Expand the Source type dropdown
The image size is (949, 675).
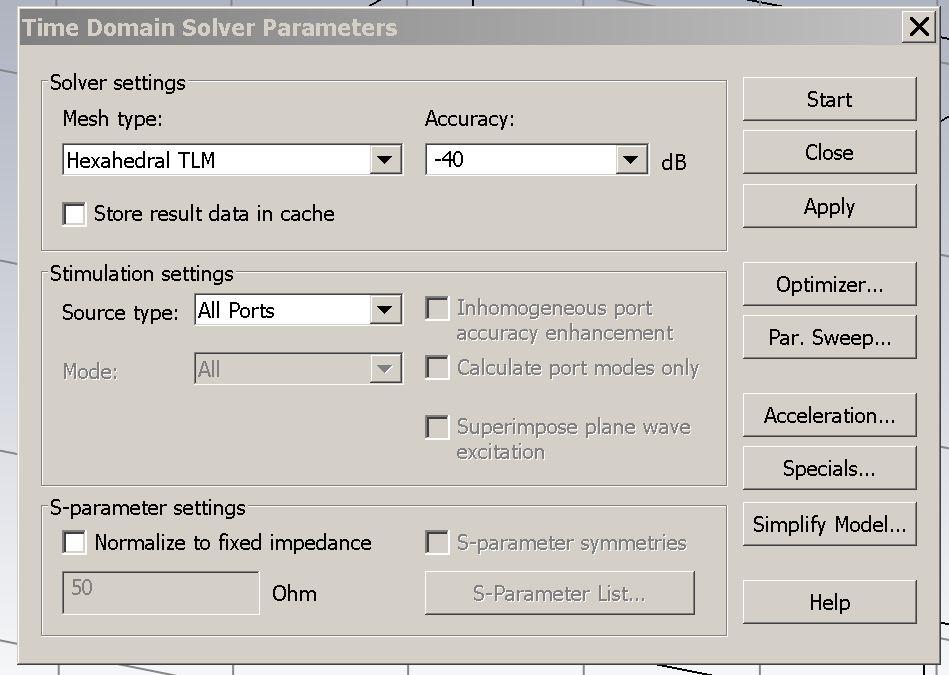coord(384,311)
